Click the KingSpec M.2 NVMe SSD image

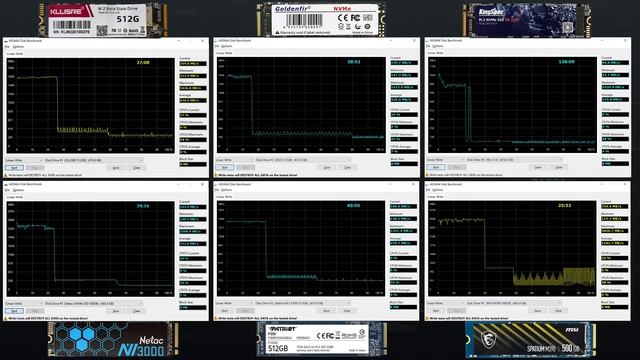tap(527, 20)
